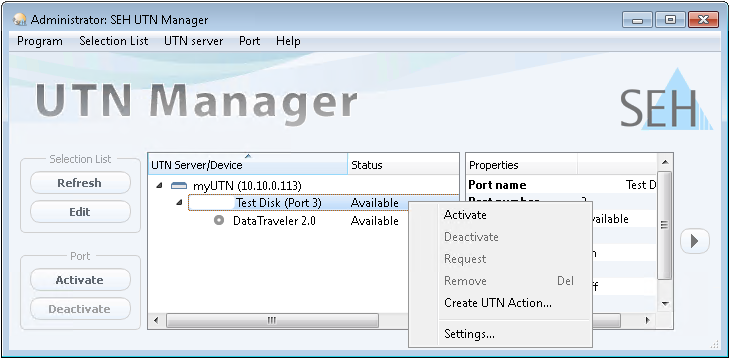Close the UTN Manager window
Viewport: 731px width, 360px height.
pyautogui.click(x=703, y=20)
